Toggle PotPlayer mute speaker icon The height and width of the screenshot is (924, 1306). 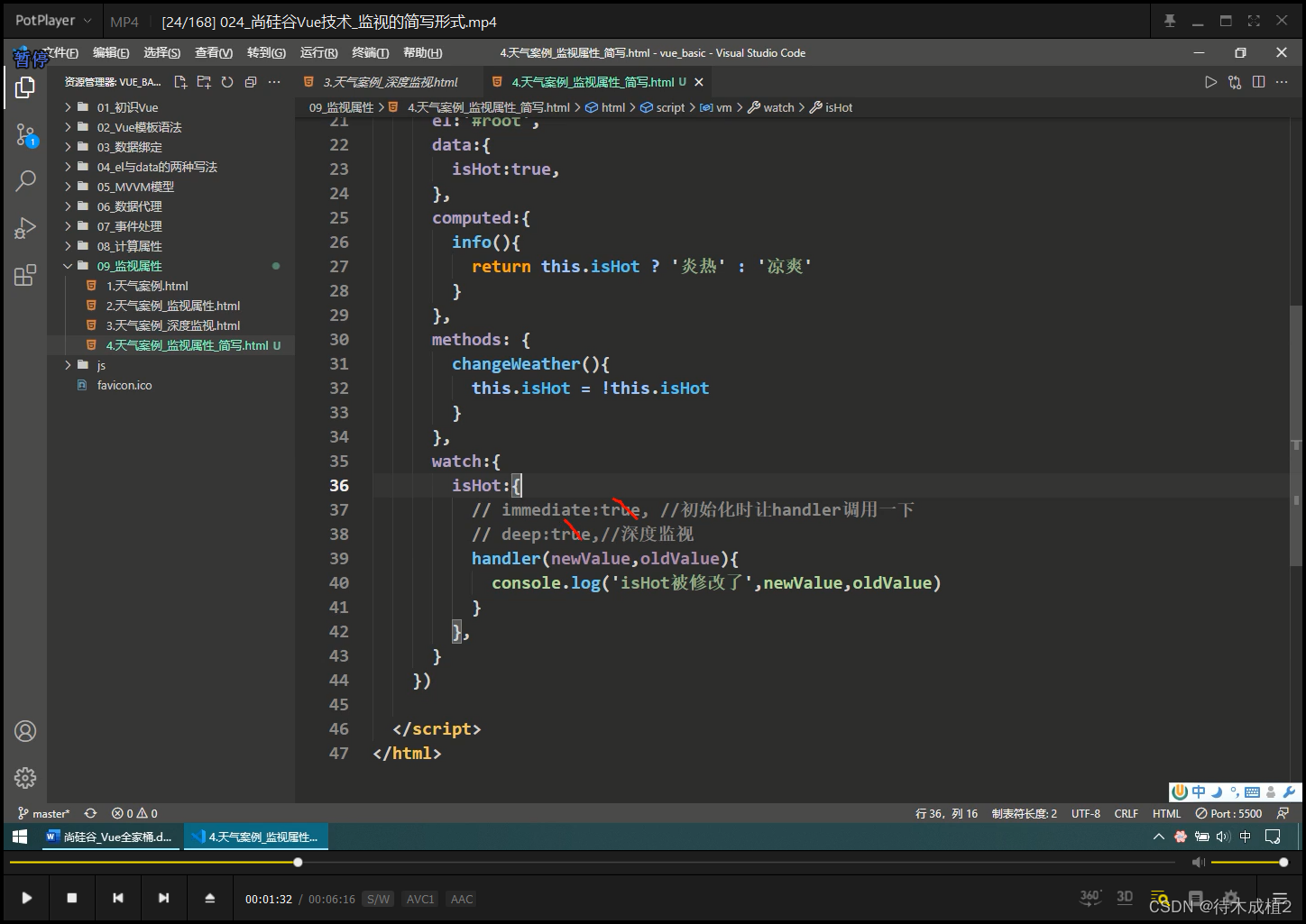click(1198, 863)
